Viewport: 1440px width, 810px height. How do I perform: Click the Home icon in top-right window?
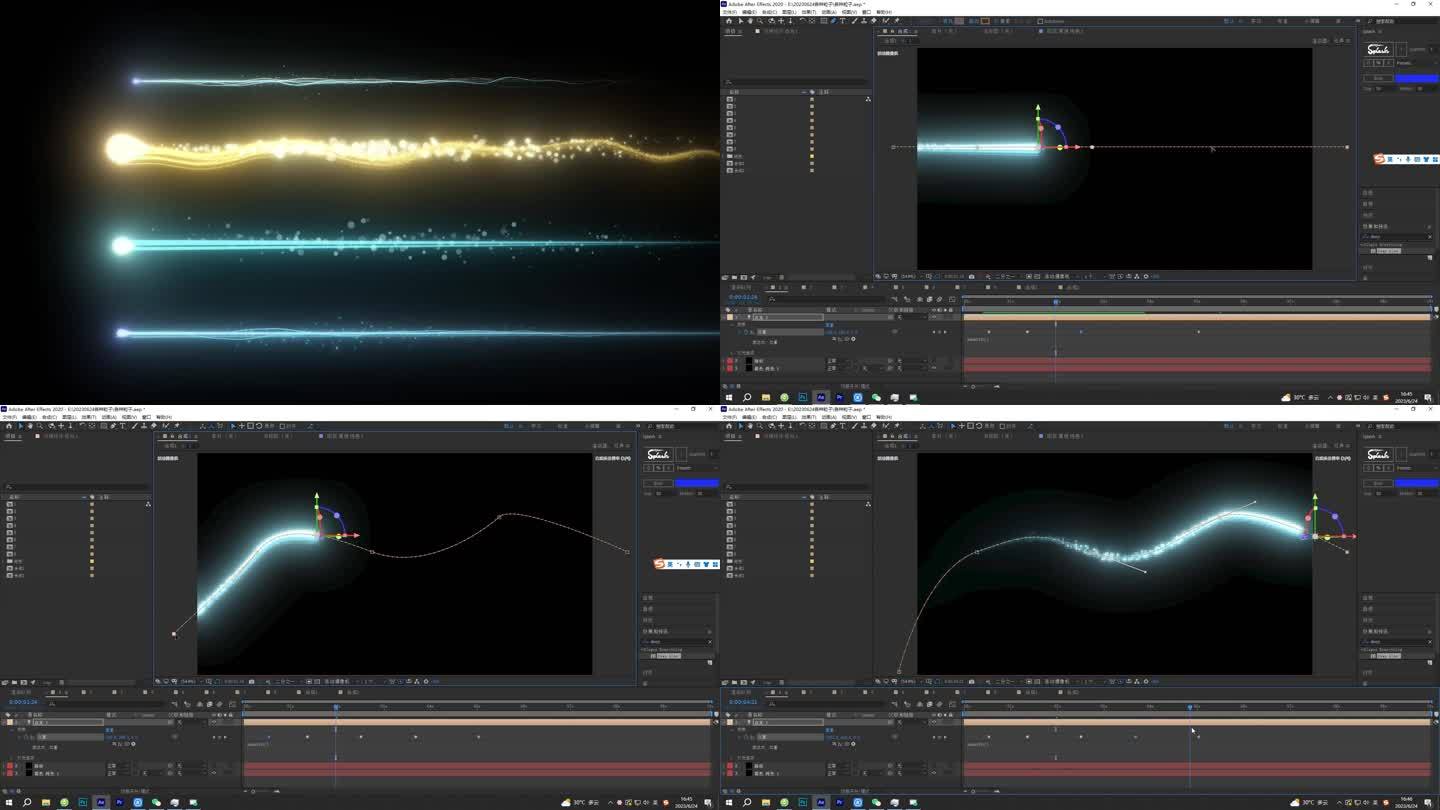point(729,21)
